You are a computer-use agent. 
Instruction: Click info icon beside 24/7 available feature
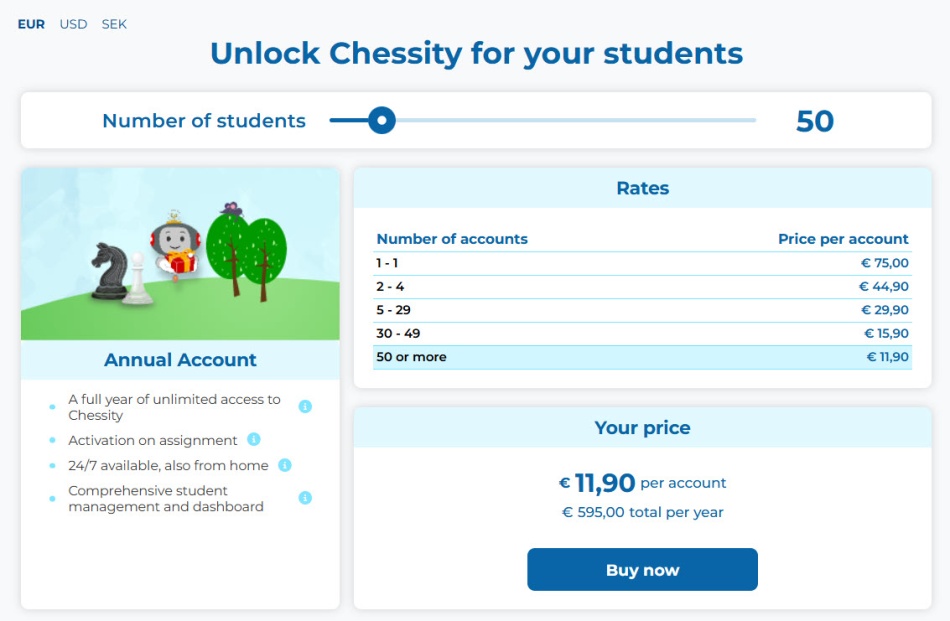click(x=285, y=465)
